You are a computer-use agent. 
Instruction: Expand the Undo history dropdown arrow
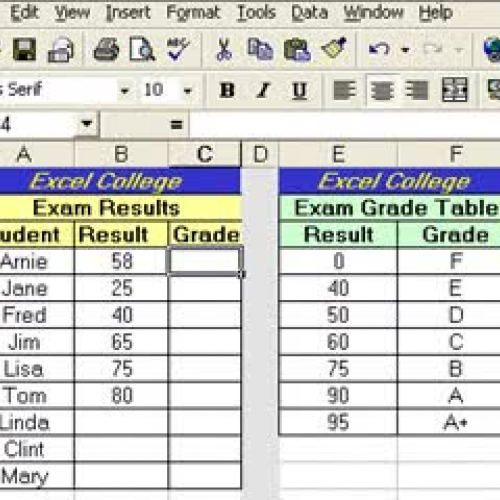405,50
